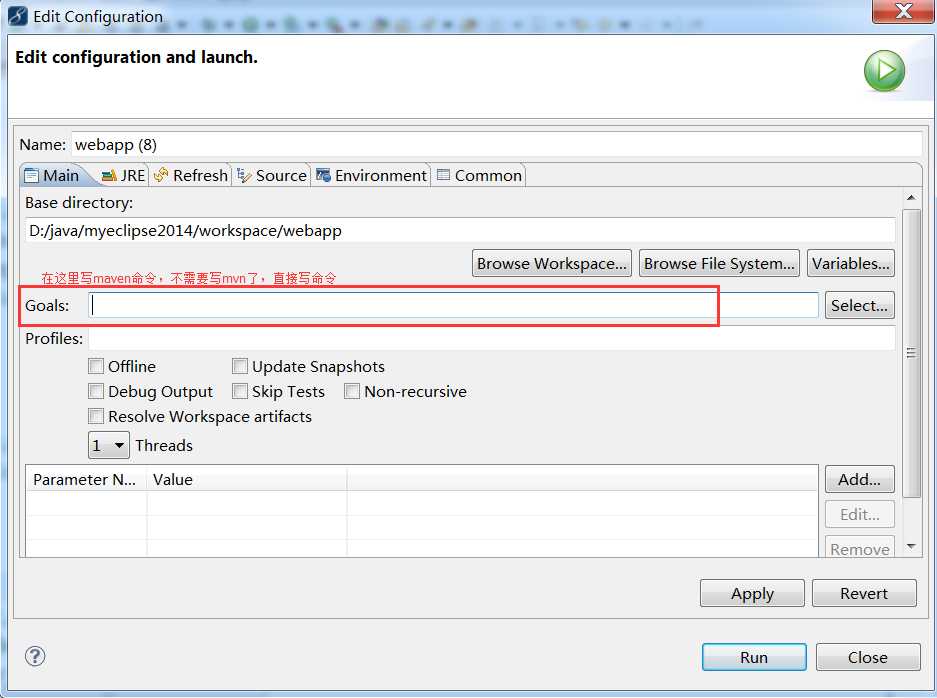
Task: Click the Profiles input field
Action: (492, 338)
